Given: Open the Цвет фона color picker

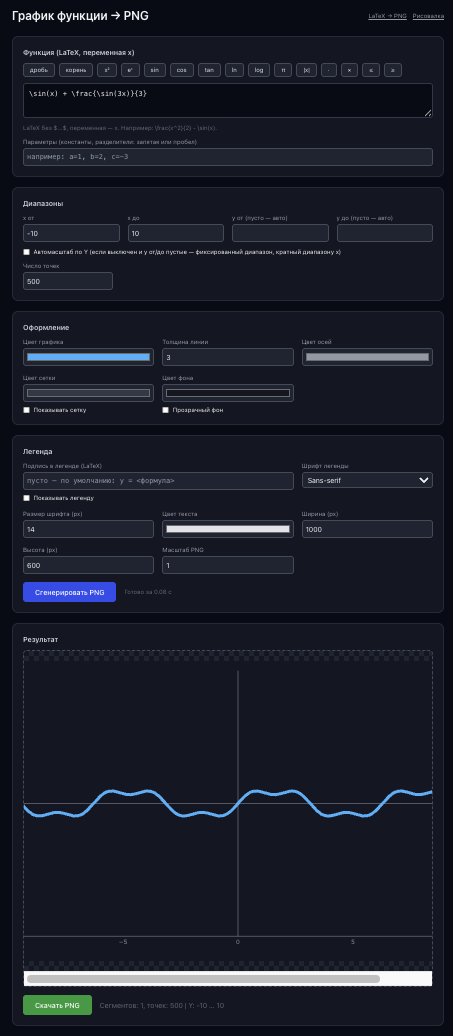Looking at the screenshot, I should [228, 393].
